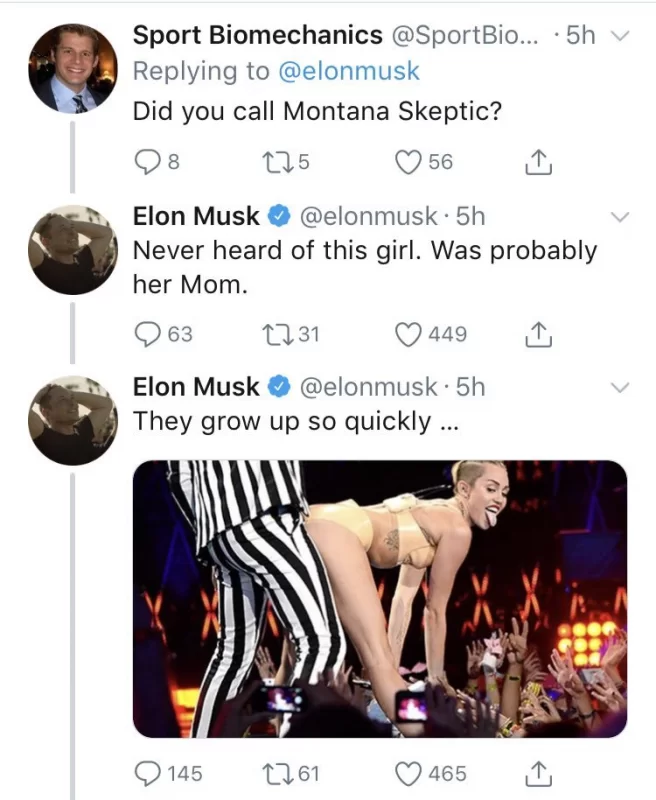The width and height of the screenshot is (656, 800).
Task: Open the attached concert photo
Action: (380, 598)
